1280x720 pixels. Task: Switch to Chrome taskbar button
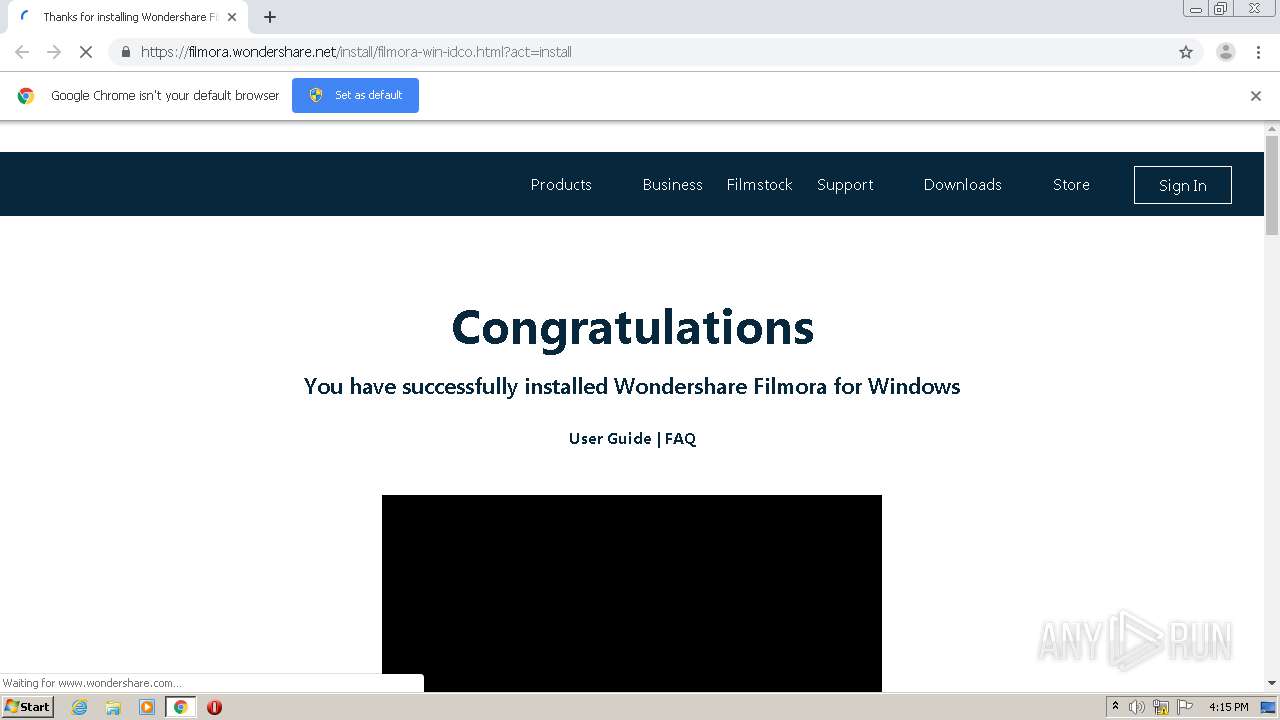click(x=180, y=707)
